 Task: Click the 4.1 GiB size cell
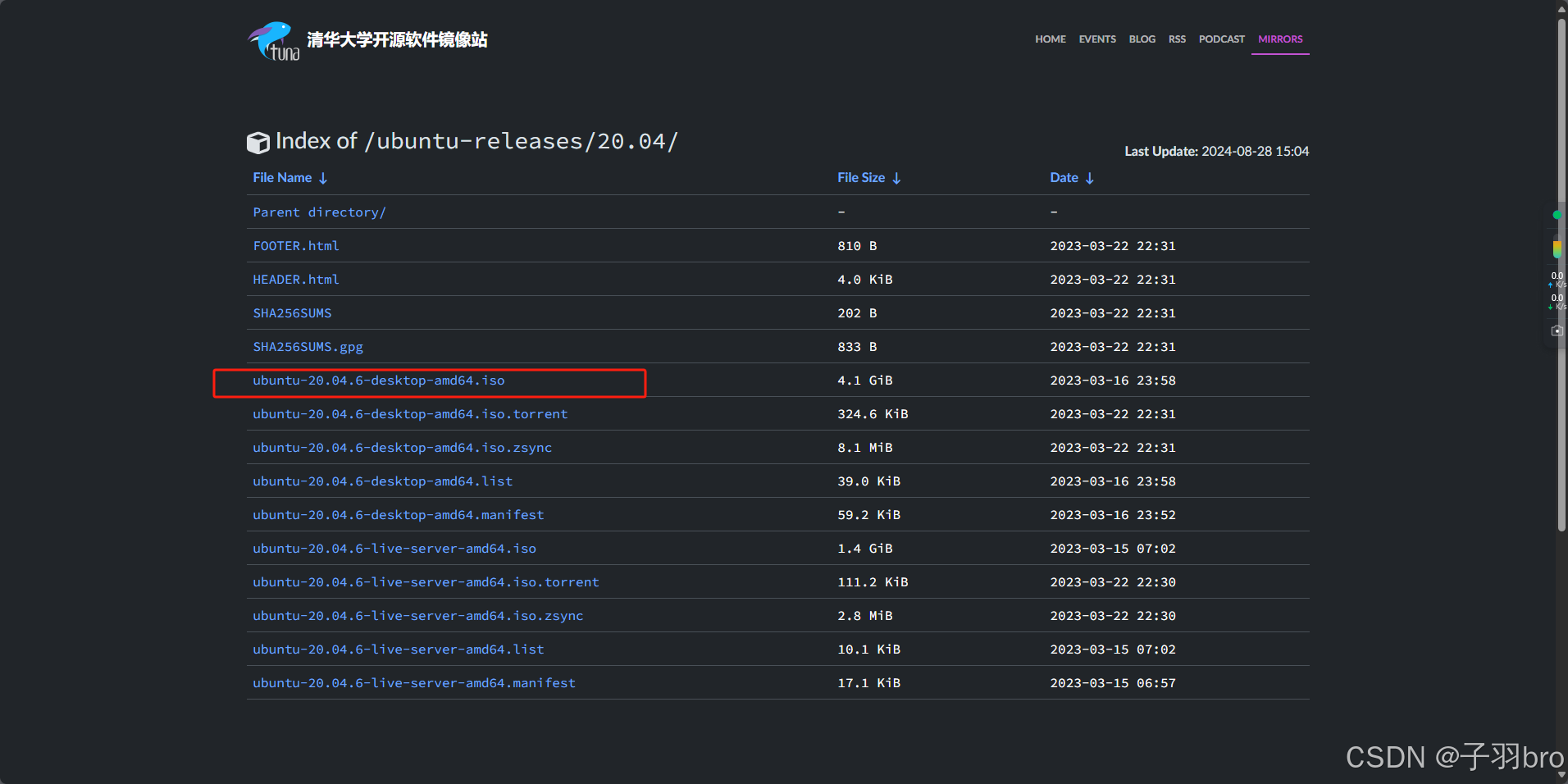[865, 381]
